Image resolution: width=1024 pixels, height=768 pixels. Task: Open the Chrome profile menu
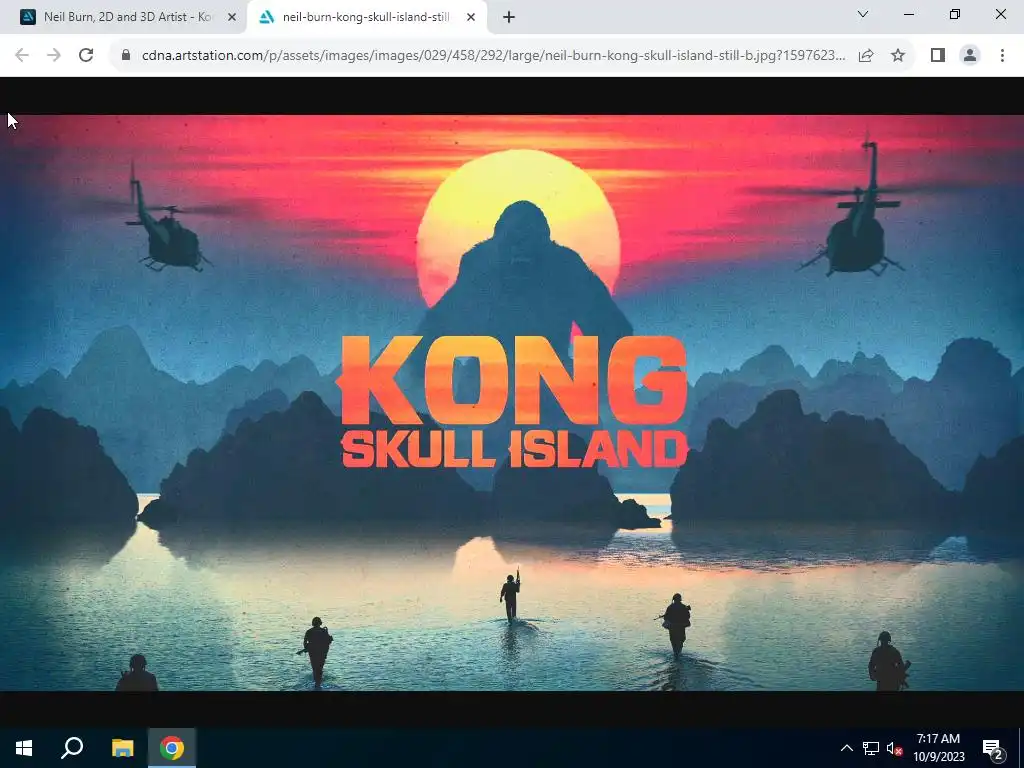click(x=970, y=56)
